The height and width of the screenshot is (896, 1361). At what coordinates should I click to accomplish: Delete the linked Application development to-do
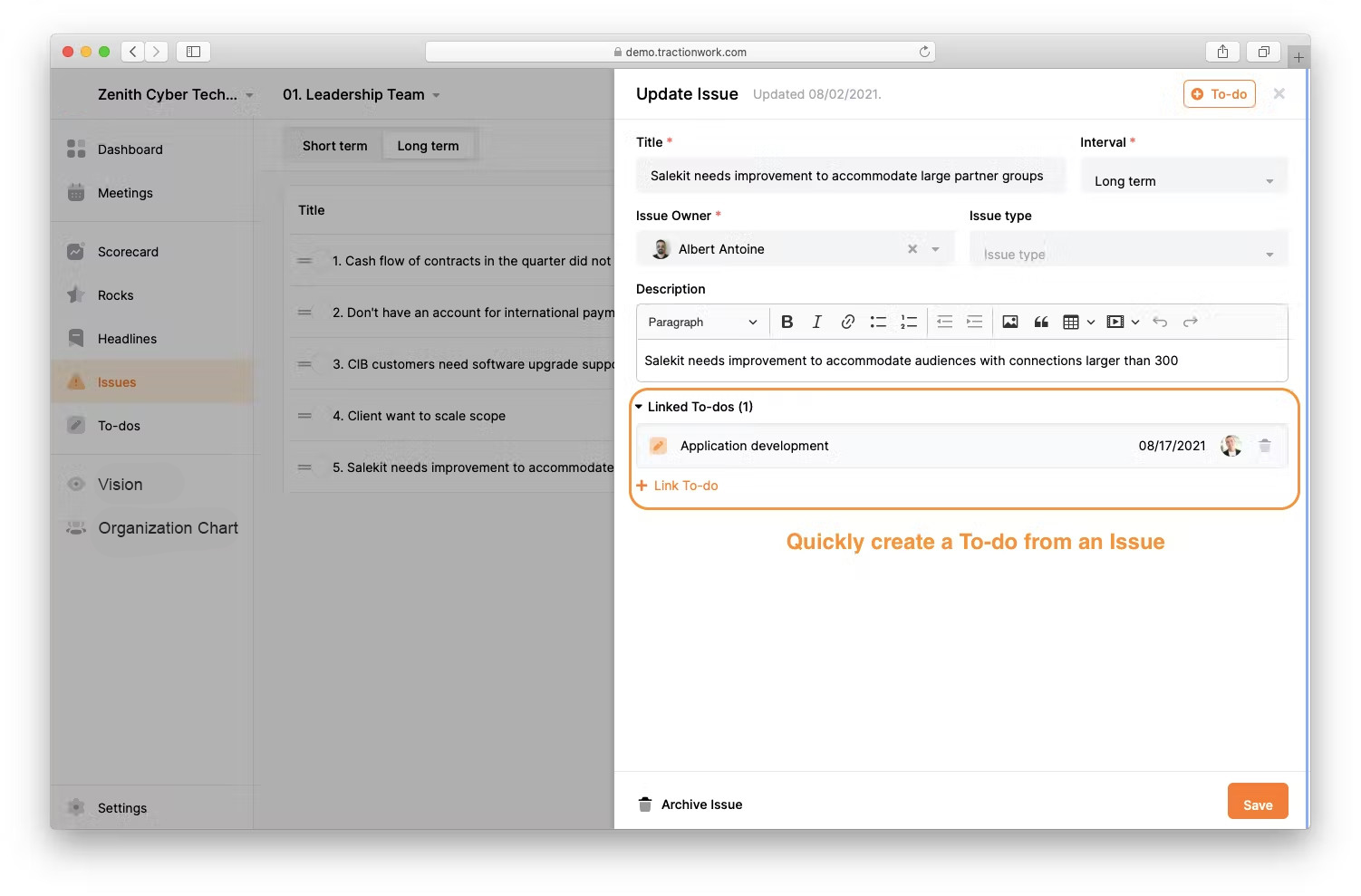[1265, 446]
